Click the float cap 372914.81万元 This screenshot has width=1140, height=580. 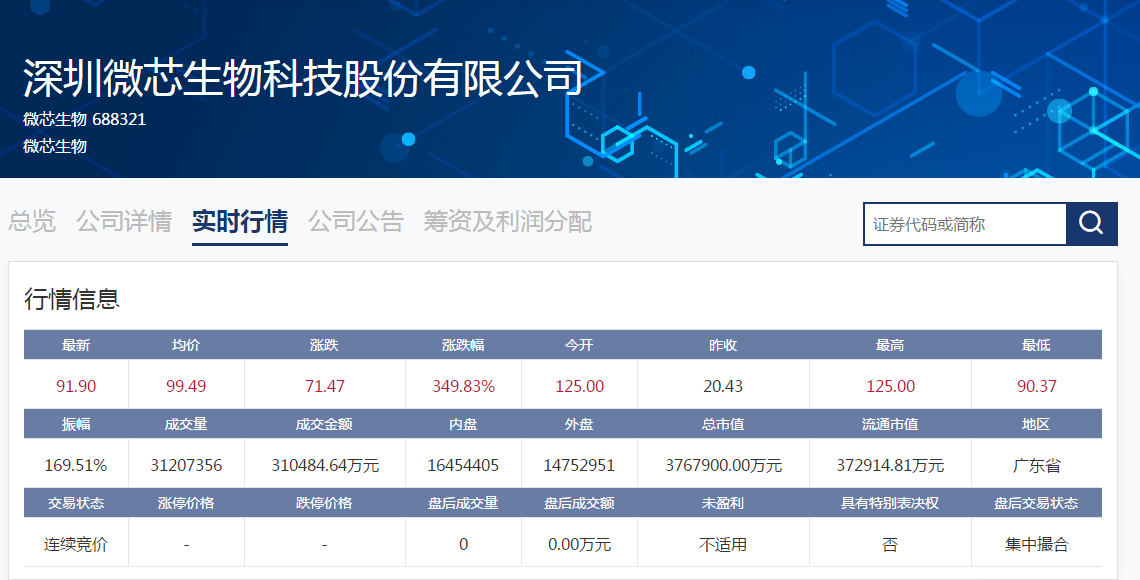coord(890,465)
